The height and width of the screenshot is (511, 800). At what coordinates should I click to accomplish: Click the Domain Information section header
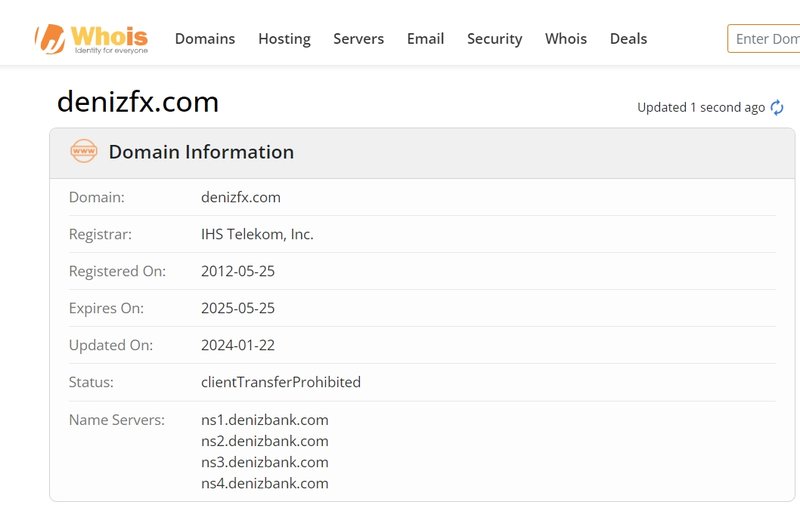tap(201, 152)
